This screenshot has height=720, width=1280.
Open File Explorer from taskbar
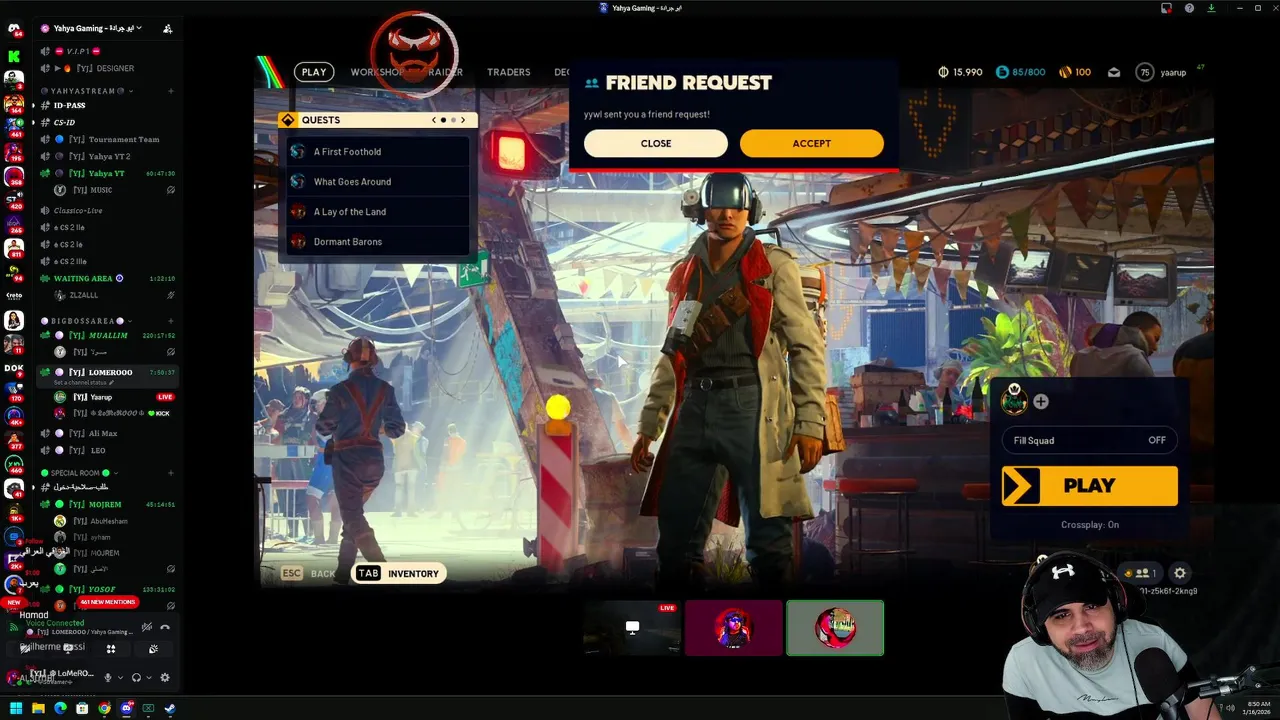point(38,708)
